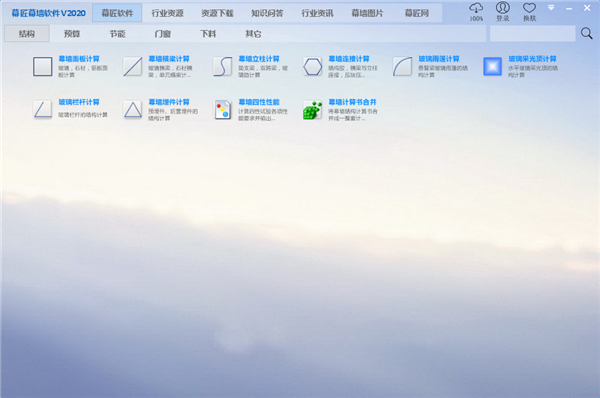
Task: Open the 幕墙立柱计算 S-curve icon
Action: click(x=223, y=67)
